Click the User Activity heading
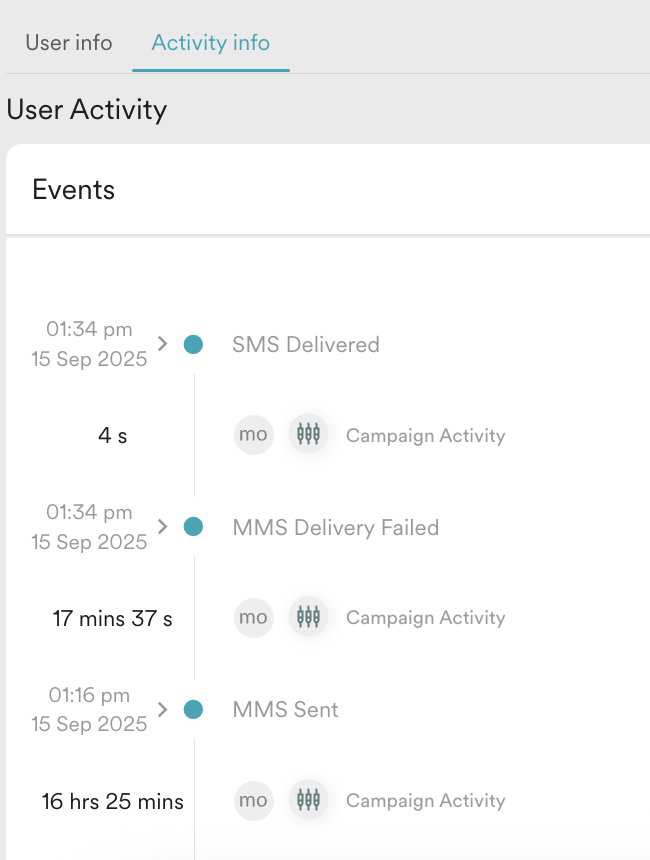650x860 pixels. (87, 110)
